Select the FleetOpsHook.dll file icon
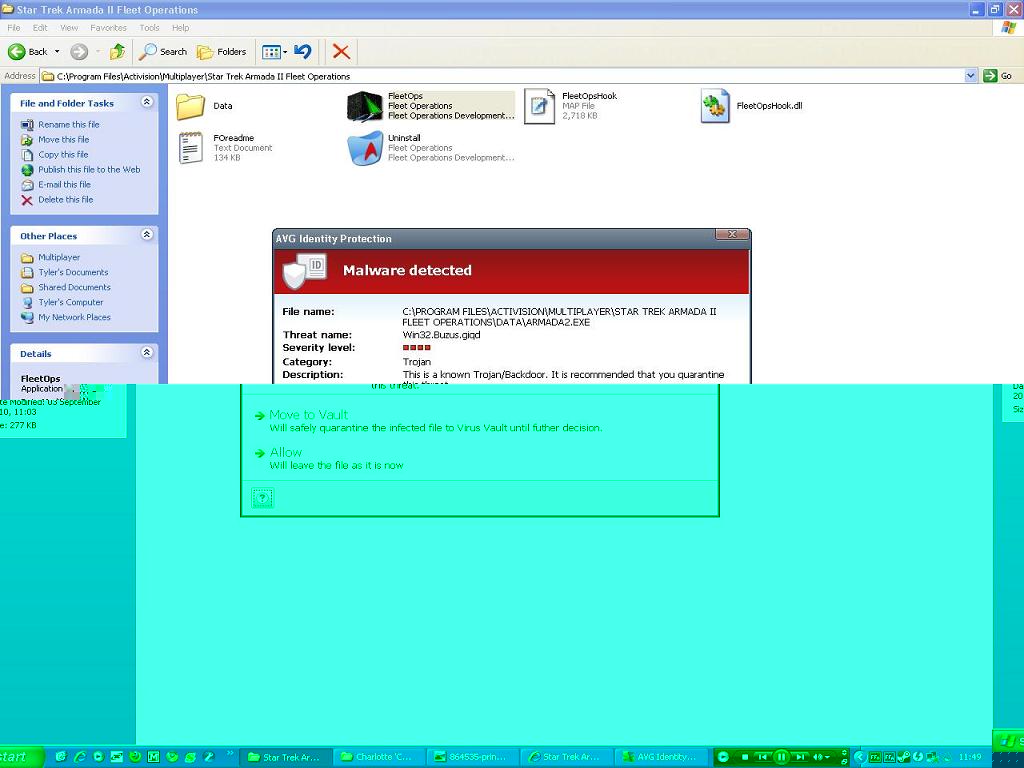This screenshot has width=1024, height=768. point(715,106)
